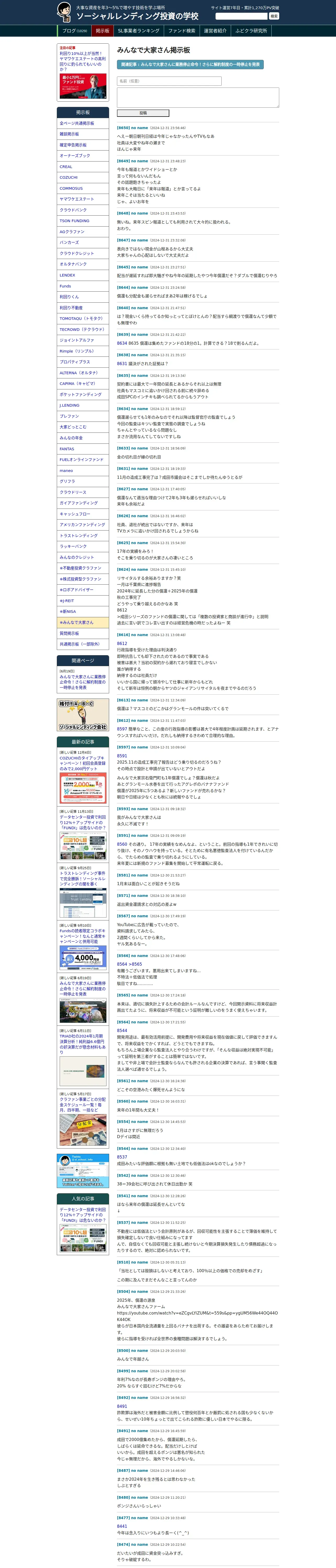
Task: Open クラファン事業ごとの分配金スケジュール article
Action: pos(82,1105)
